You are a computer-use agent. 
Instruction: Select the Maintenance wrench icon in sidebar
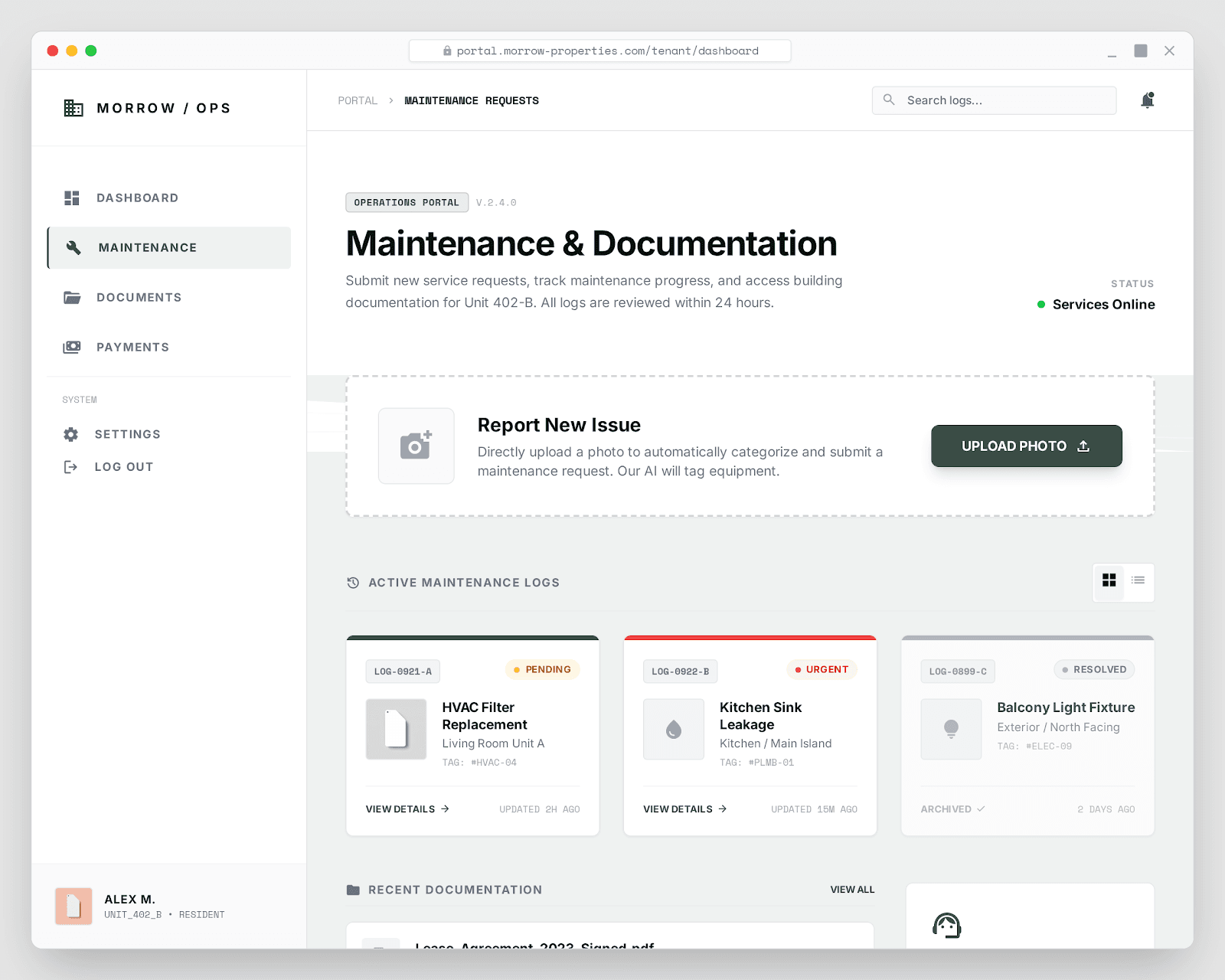(x=74, y=247)
